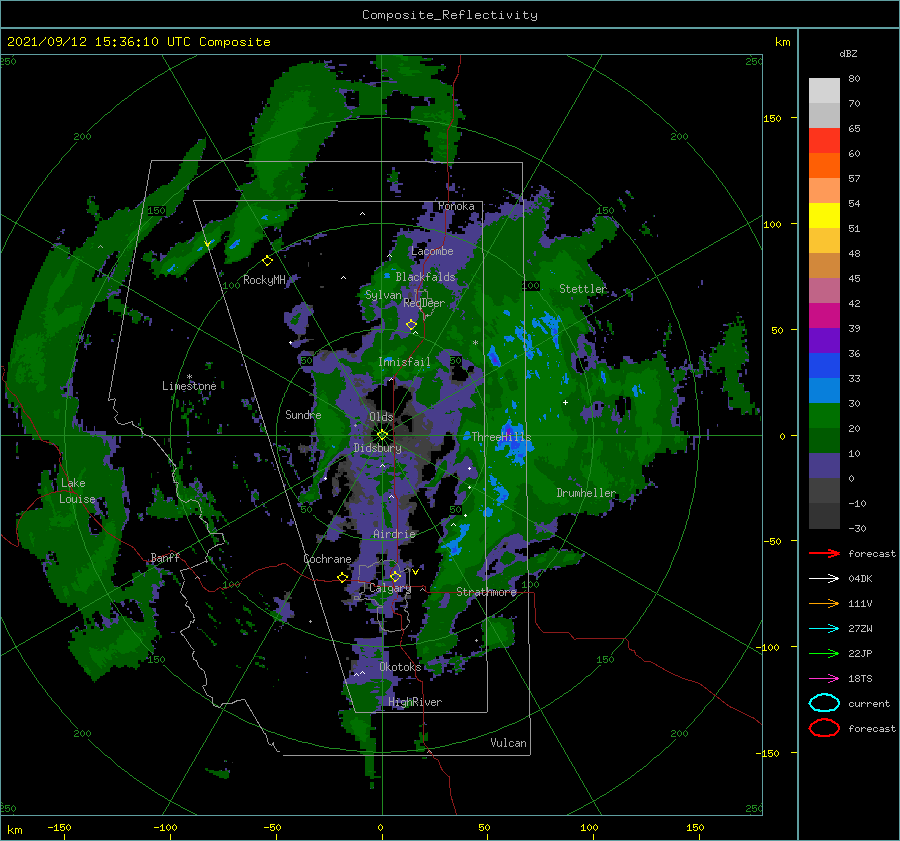Click the Olds town label
900x841 pixels.
(381, 417)
